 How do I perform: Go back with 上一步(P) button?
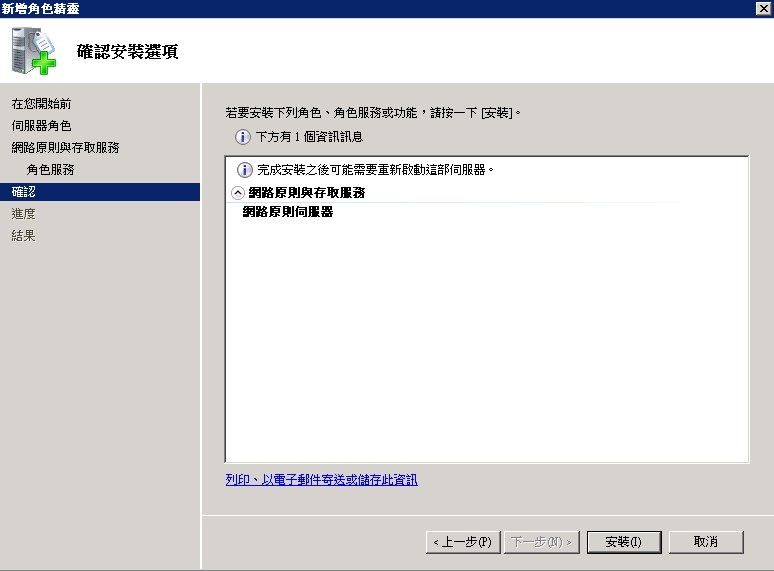[463, 542]
